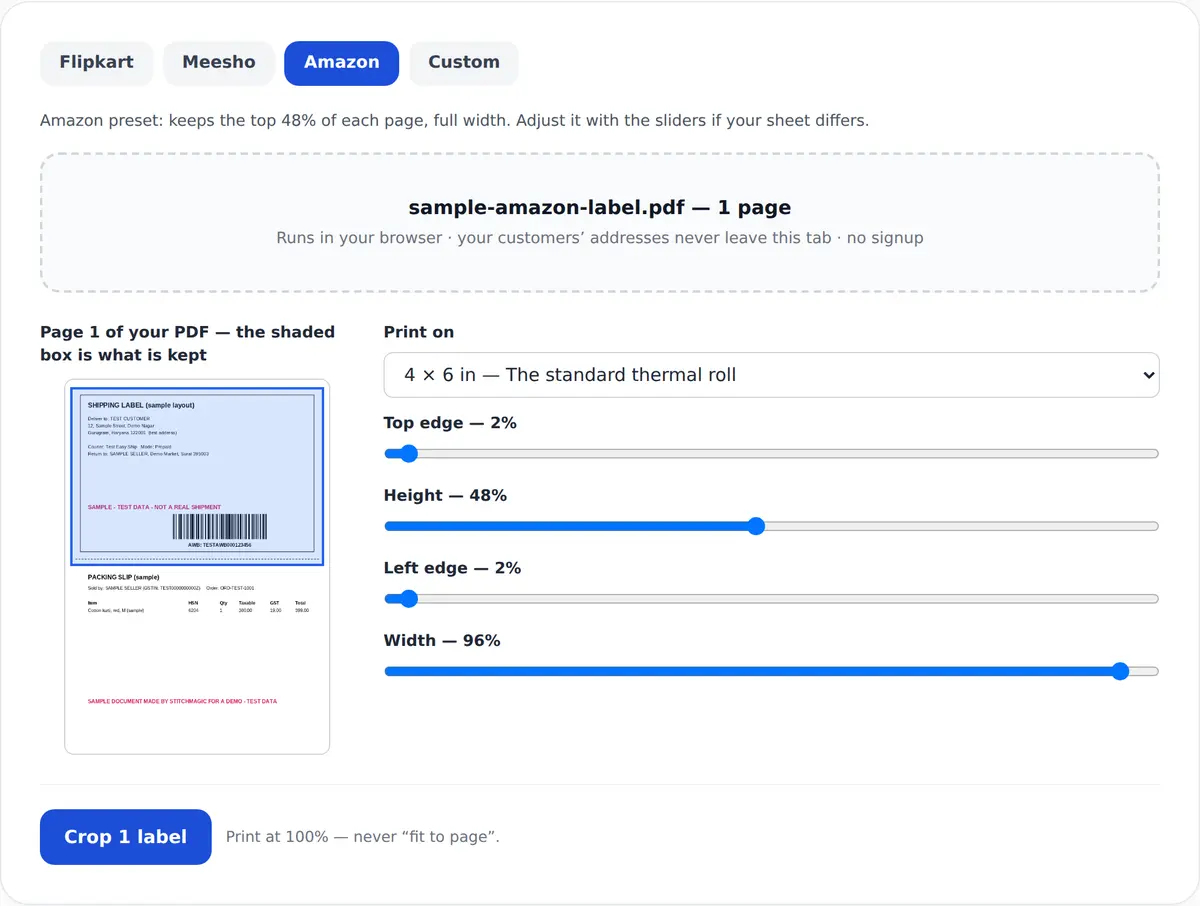This screenshot has height=906, width=1200.
Task: Click the 'Top edge — 2%' label
Action: [x=450, y=423]
